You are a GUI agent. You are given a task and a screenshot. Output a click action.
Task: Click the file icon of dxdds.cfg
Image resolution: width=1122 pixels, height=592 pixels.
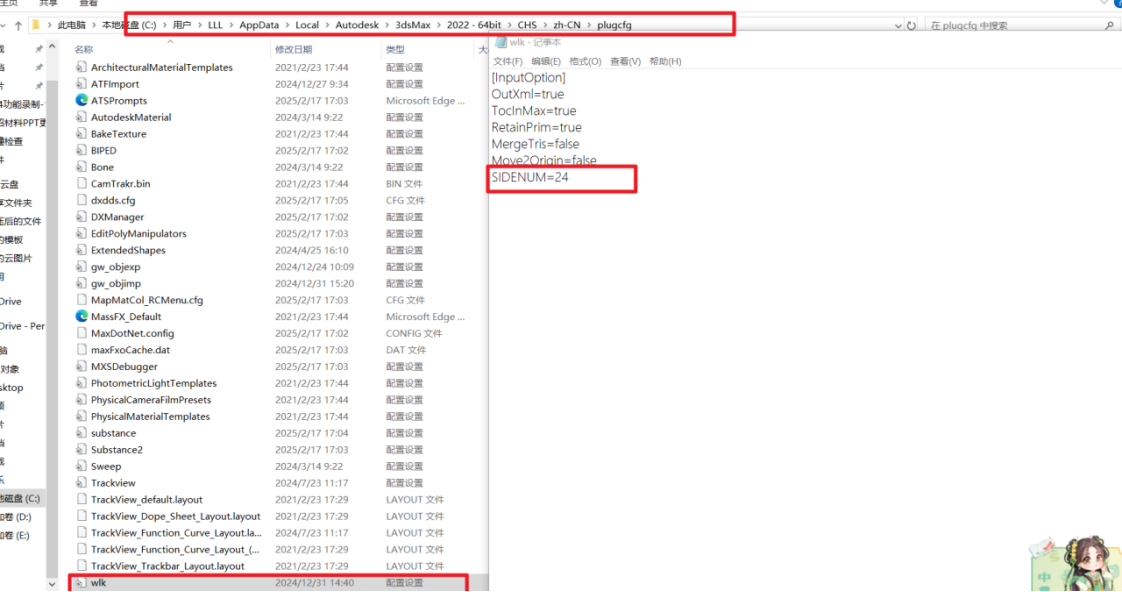pos(82,200)
